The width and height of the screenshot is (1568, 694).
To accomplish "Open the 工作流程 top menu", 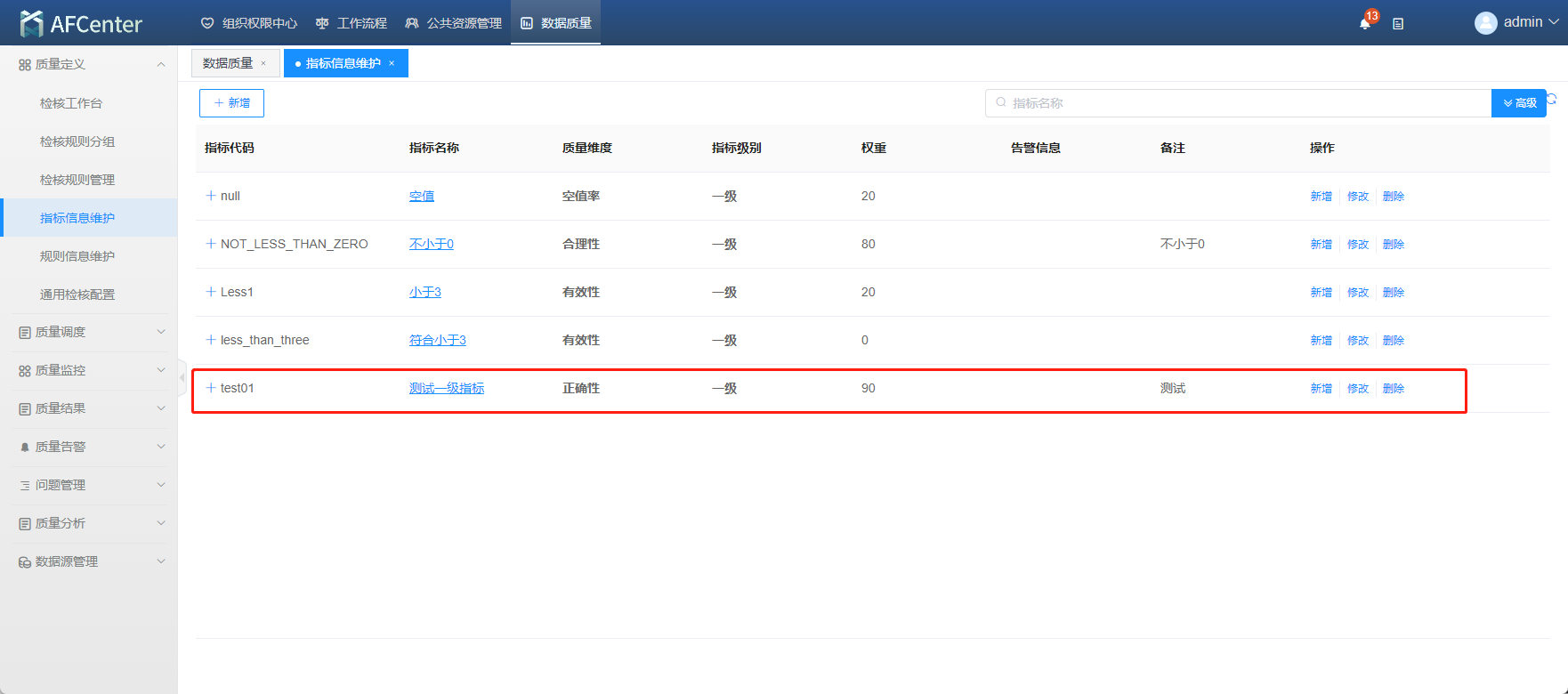I will tap(352, 23).
